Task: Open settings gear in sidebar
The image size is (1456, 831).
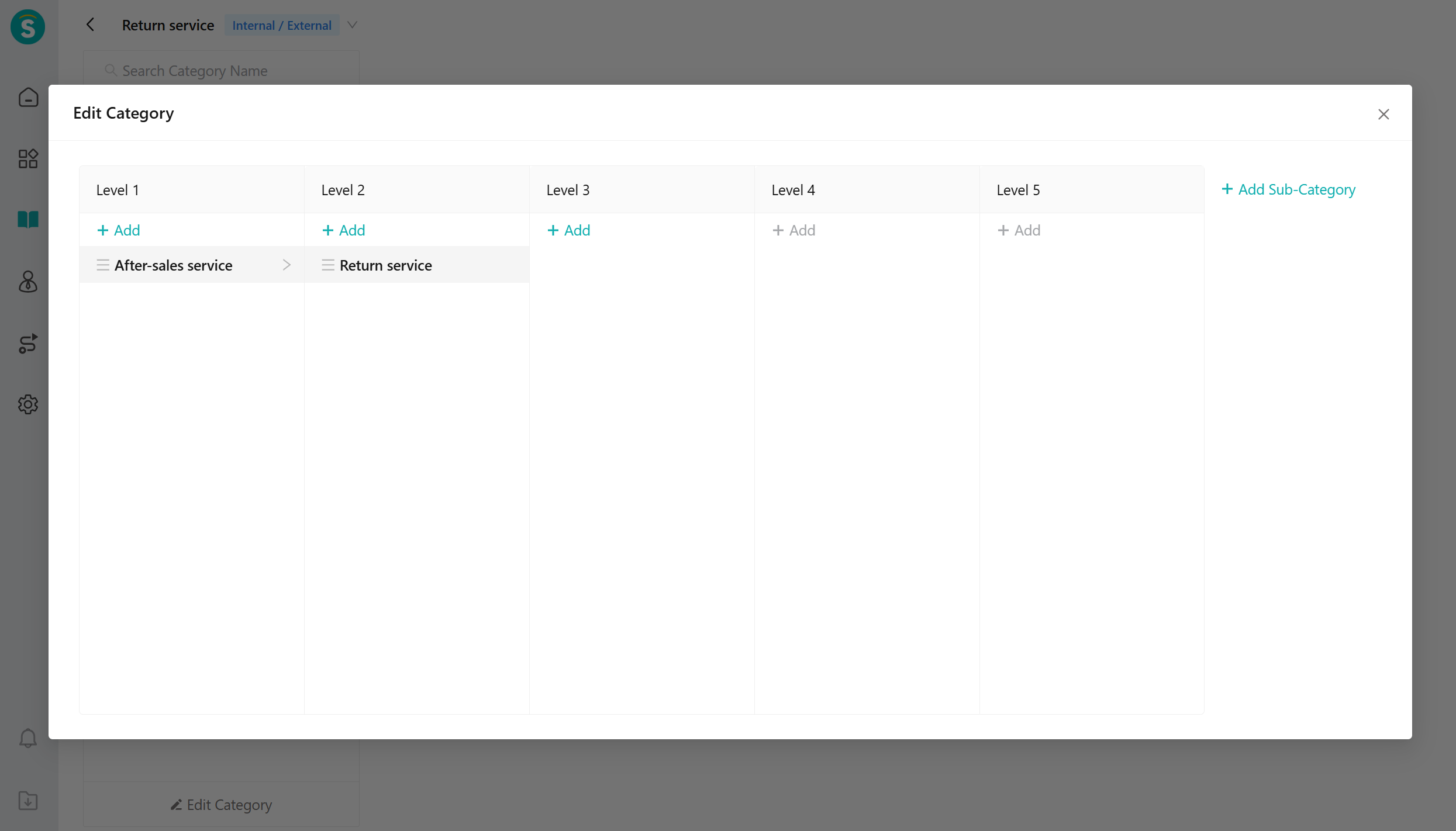Action: (x=27, y=404)
